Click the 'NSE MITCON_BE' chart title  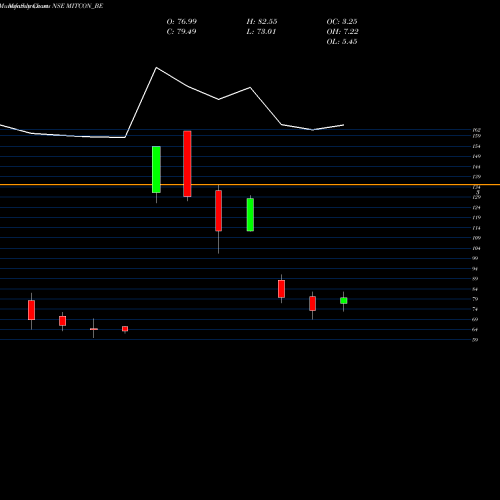pos(78,6)
